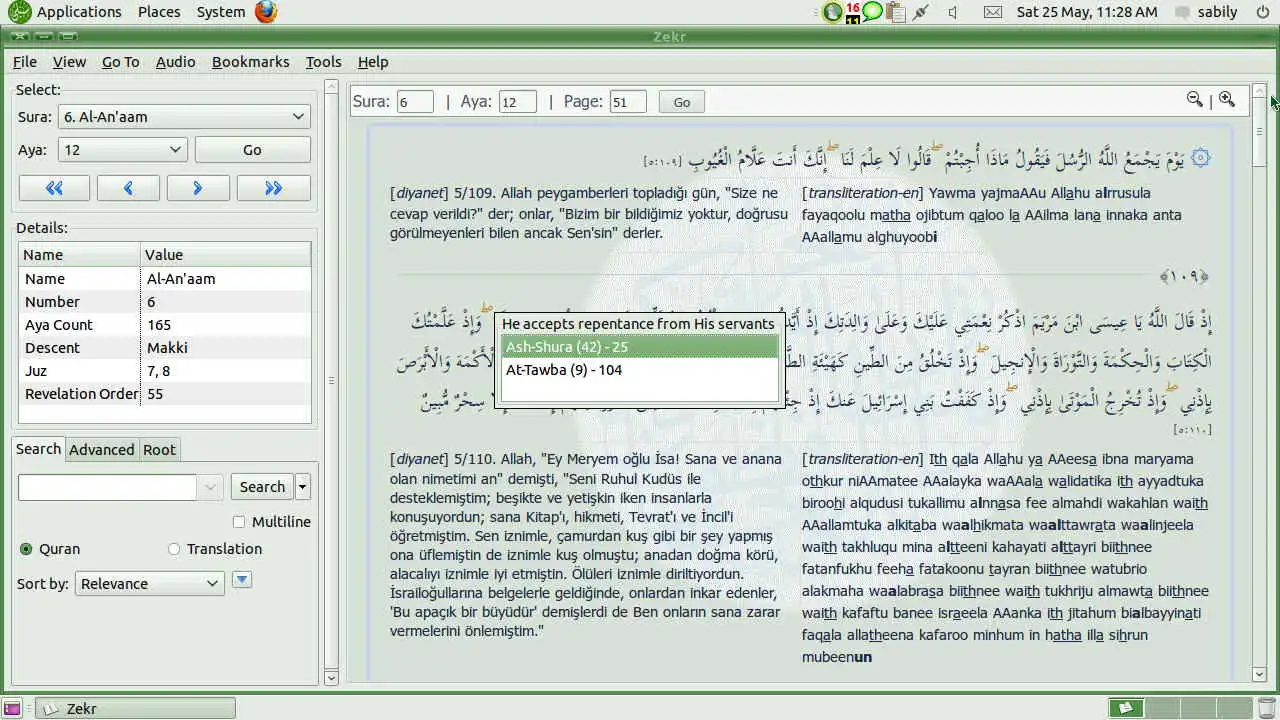This screenshot has height=720, width=1280.
Task: Click the network connection plug icon
Action: 920,12
